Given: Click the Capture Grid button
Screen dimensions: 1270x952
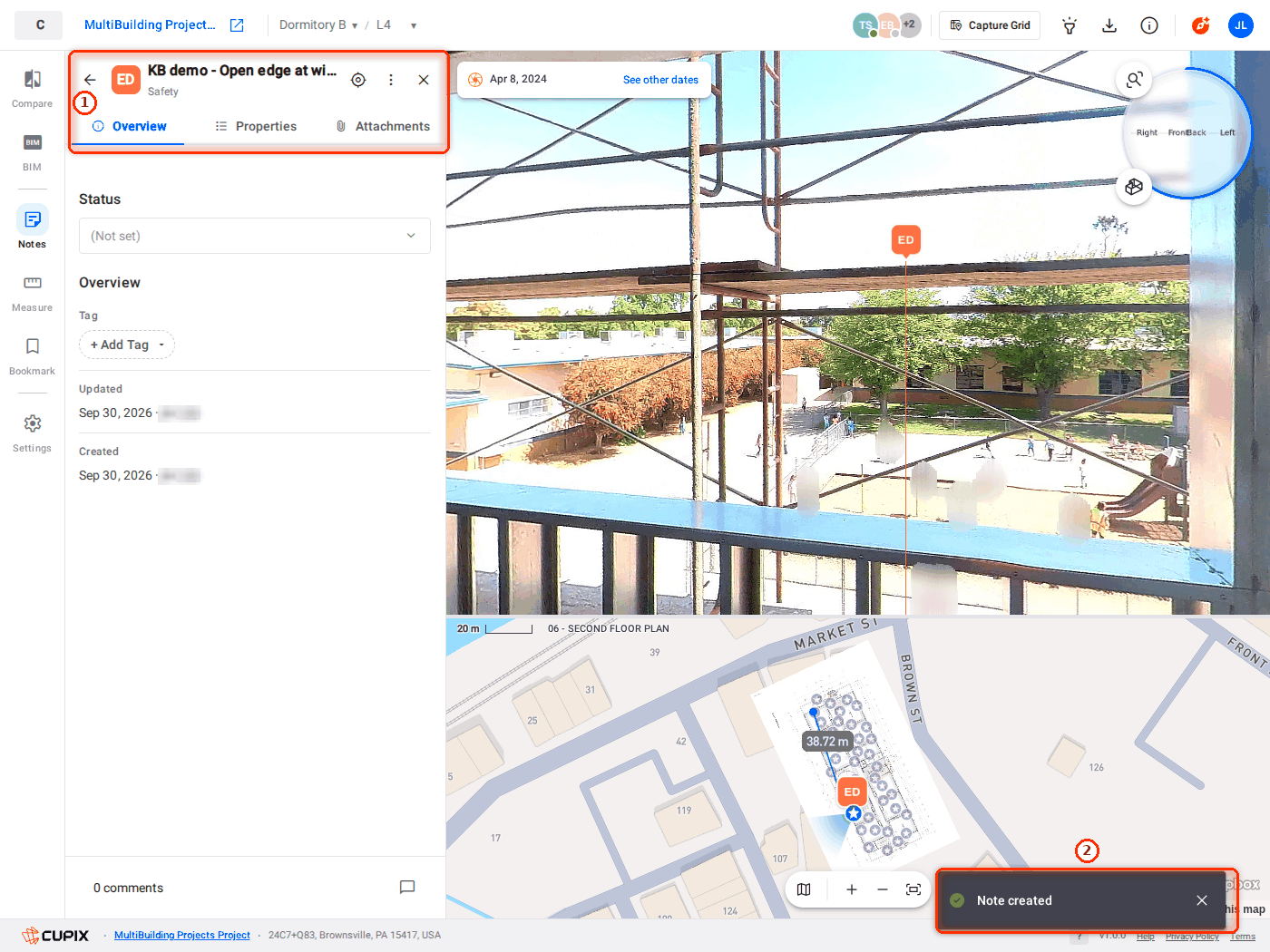Looking at the screenshot, I should [x=990, y=25].
